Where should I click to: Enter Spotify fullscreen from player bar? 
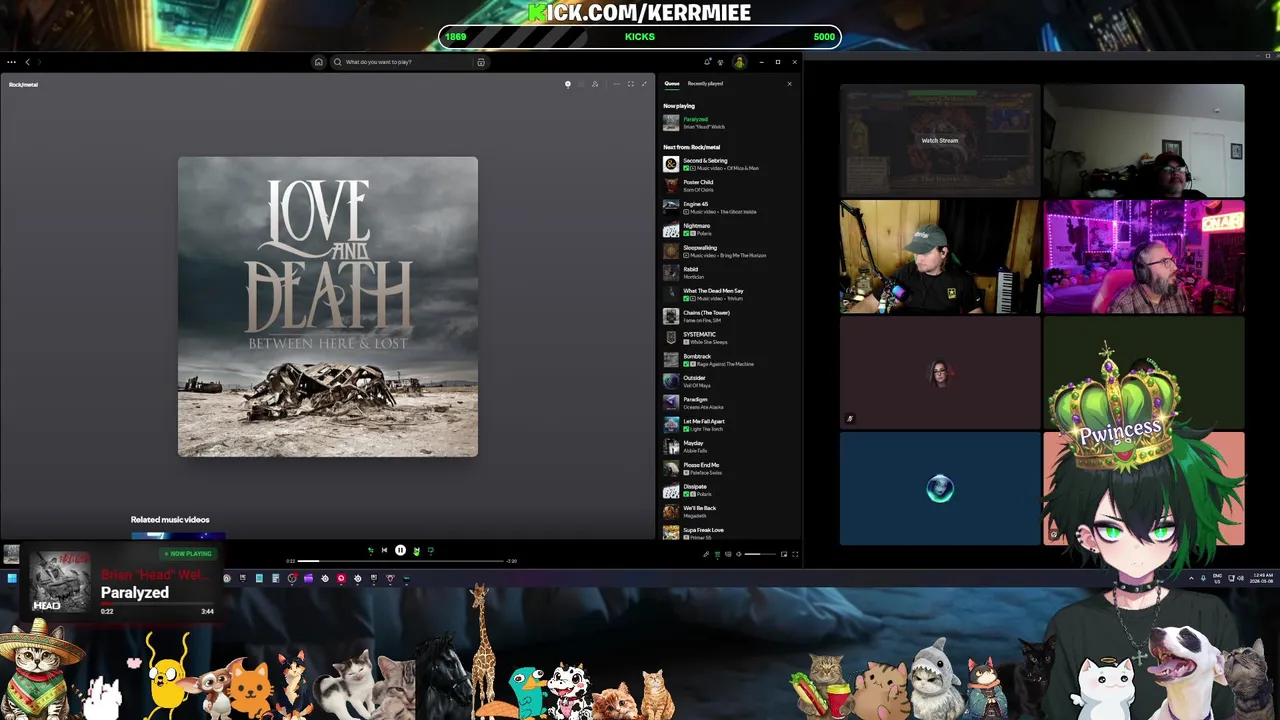tap(795, 554)
